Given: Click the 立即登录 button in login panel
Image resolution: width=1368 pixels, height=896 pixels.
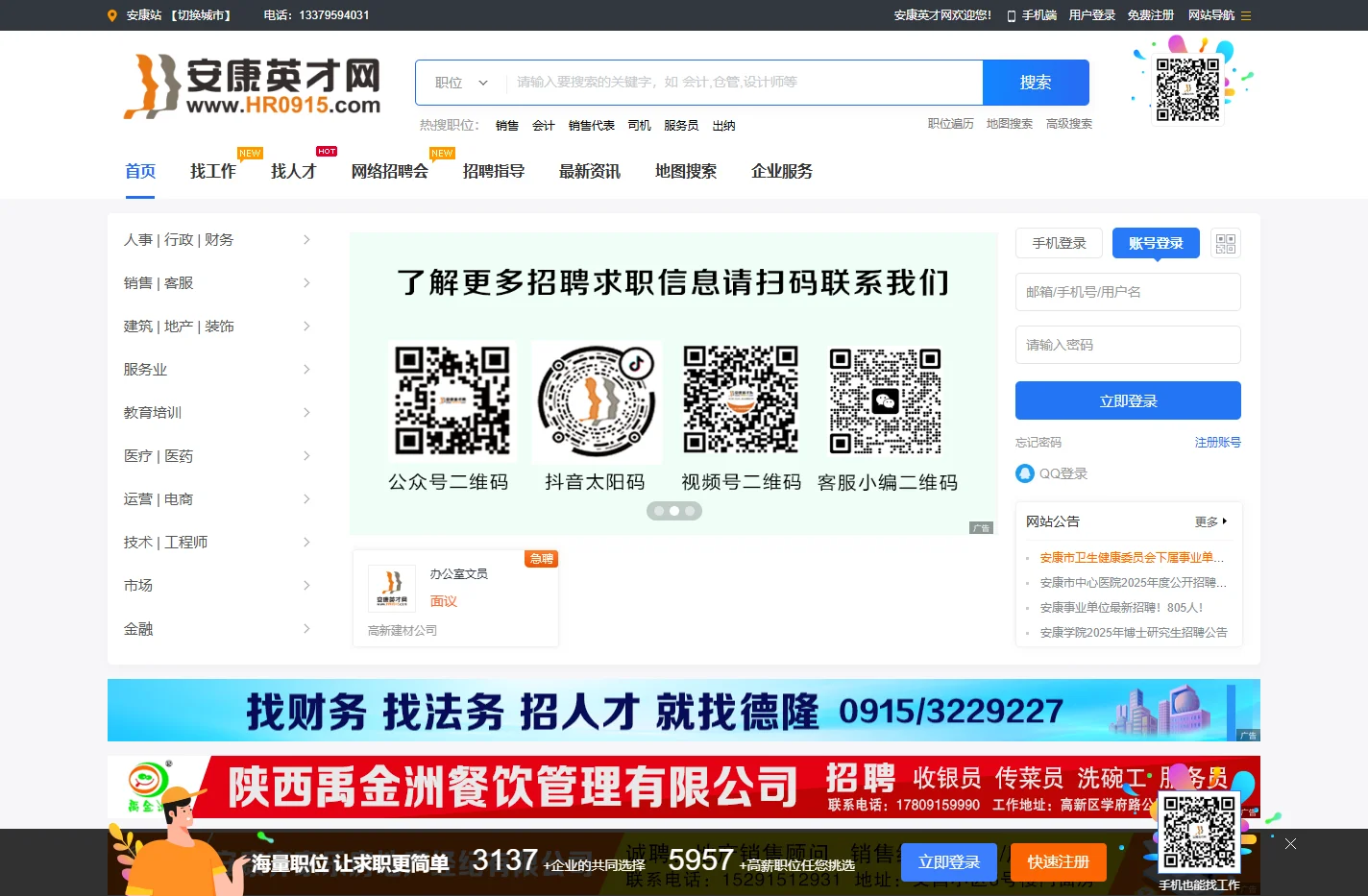Looking at the screenshot, I should click(1128, 400).
